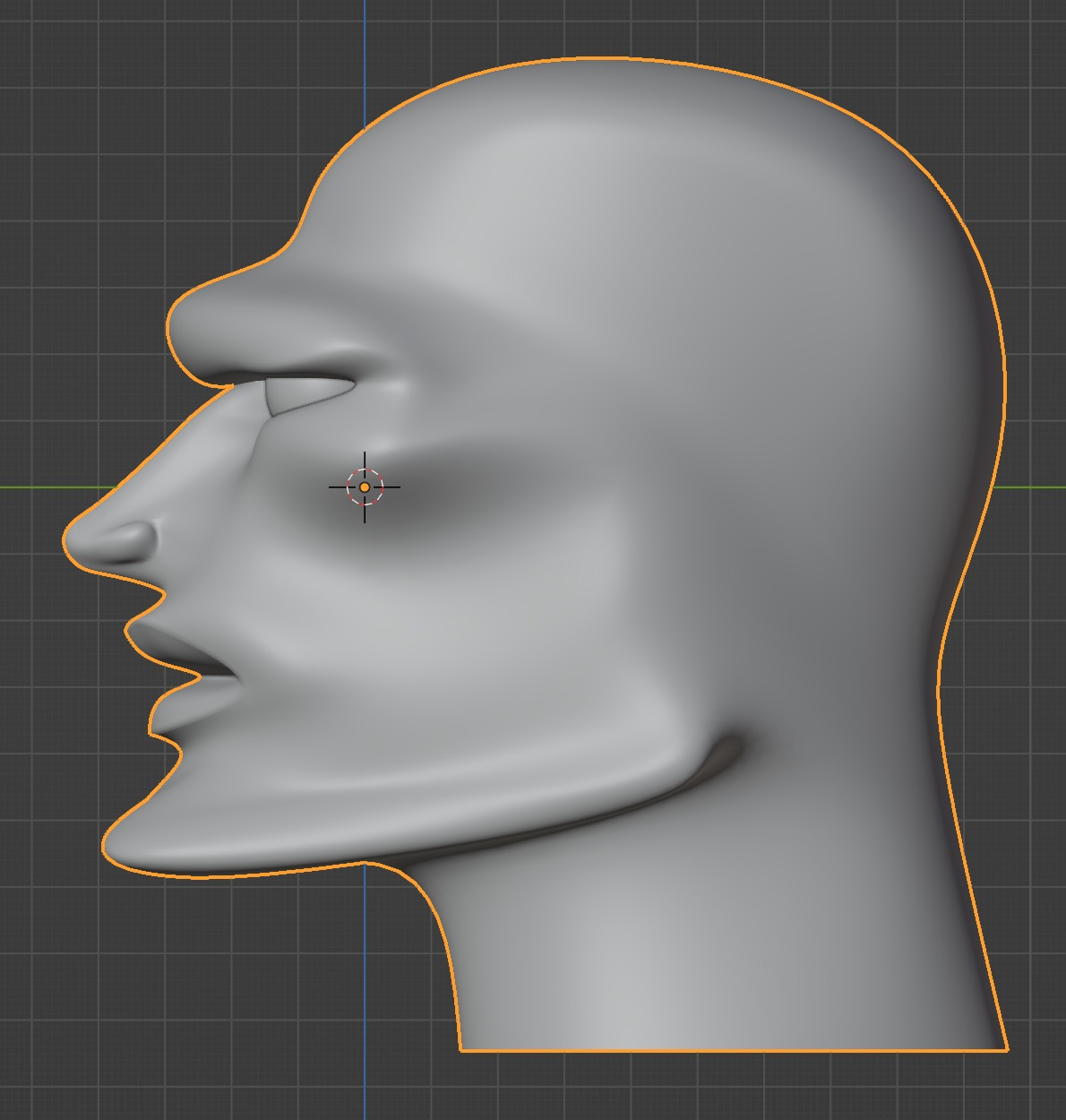Click the flat bottom edge of neck
This screenshot has height=1120, width=1066.
pyautogui.click(x=734, y=1050)
